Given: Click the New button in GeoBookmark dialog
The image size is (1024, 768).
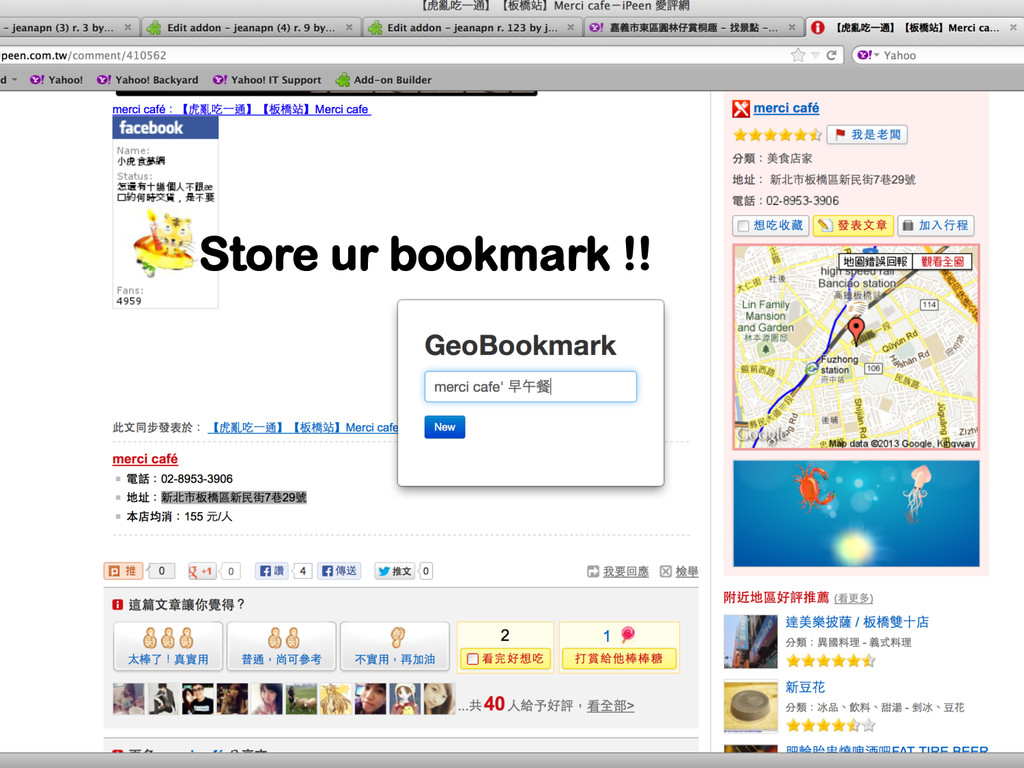Looking at the screenshot, I should pyautogui.click(x=445, y=427).
